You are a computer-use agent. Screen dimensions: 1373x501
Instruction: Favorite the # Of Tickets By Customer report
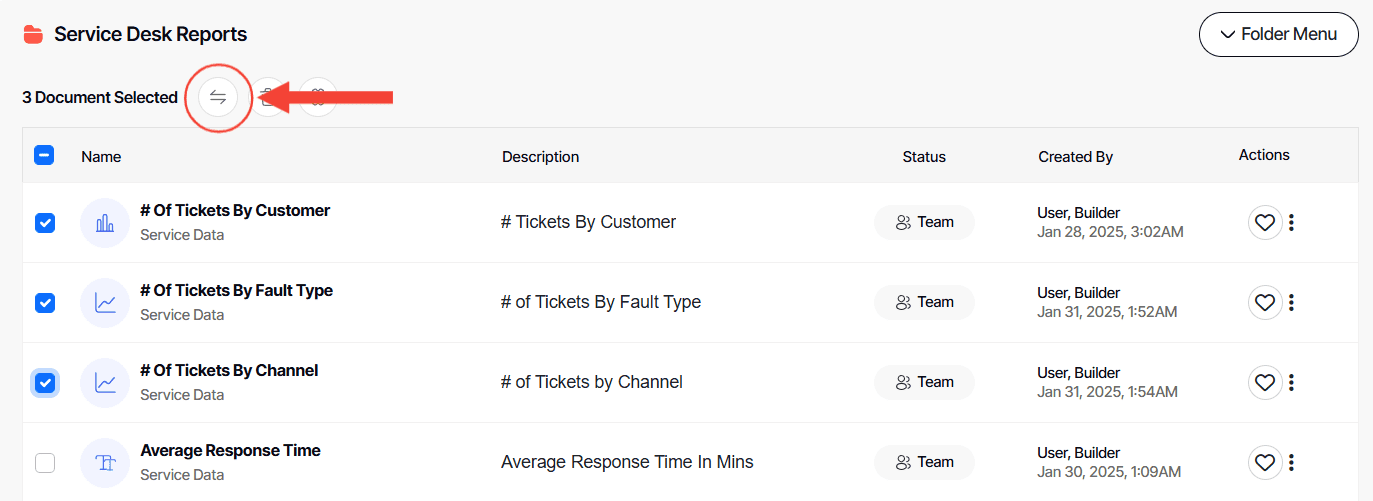tap(1265, 222)
